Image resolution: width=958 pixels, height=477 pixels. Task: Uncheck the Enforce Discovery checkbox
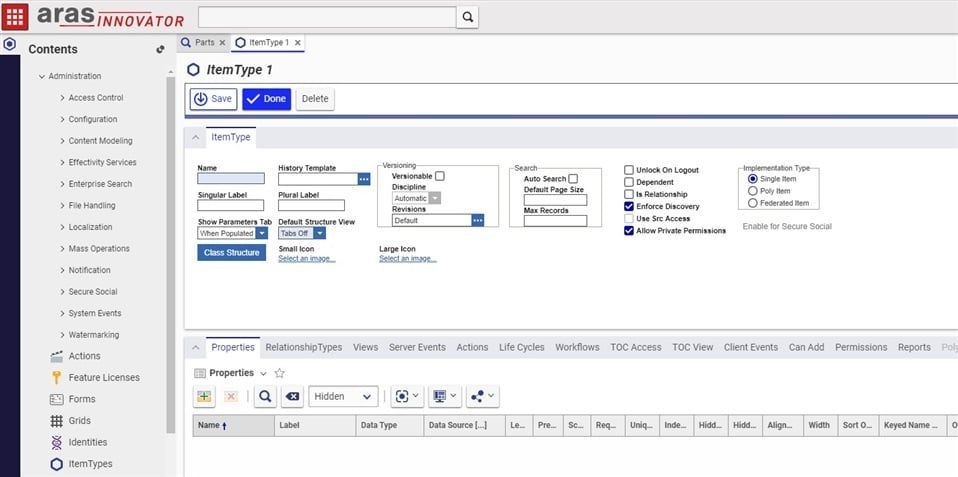(629, 206)
